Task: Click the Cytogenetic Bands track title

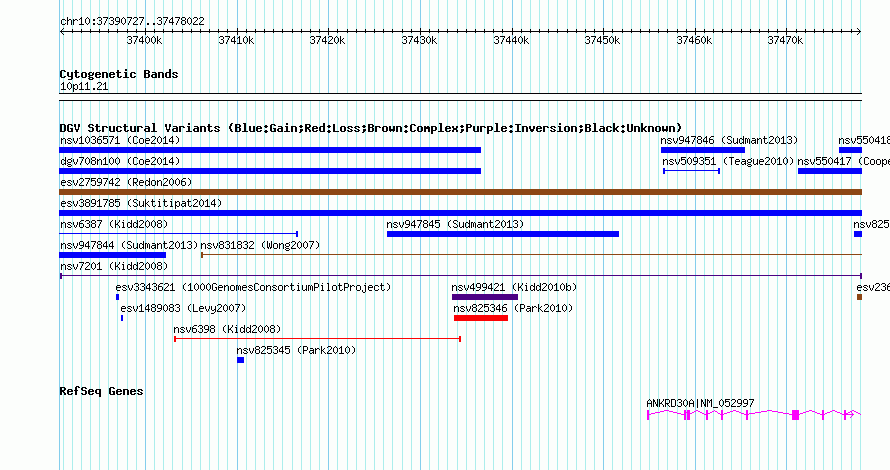Action: tap(119, 74)
